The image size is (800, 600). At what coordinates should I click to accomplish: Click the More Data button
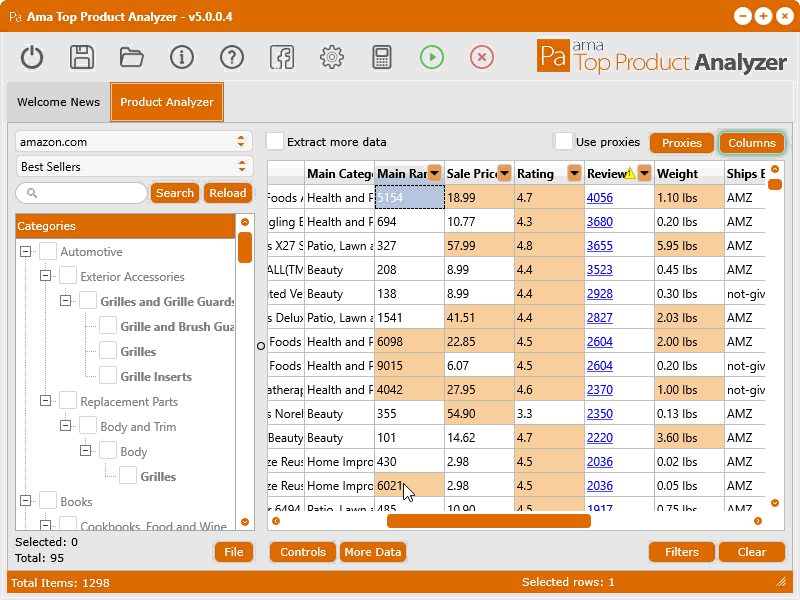372,552
